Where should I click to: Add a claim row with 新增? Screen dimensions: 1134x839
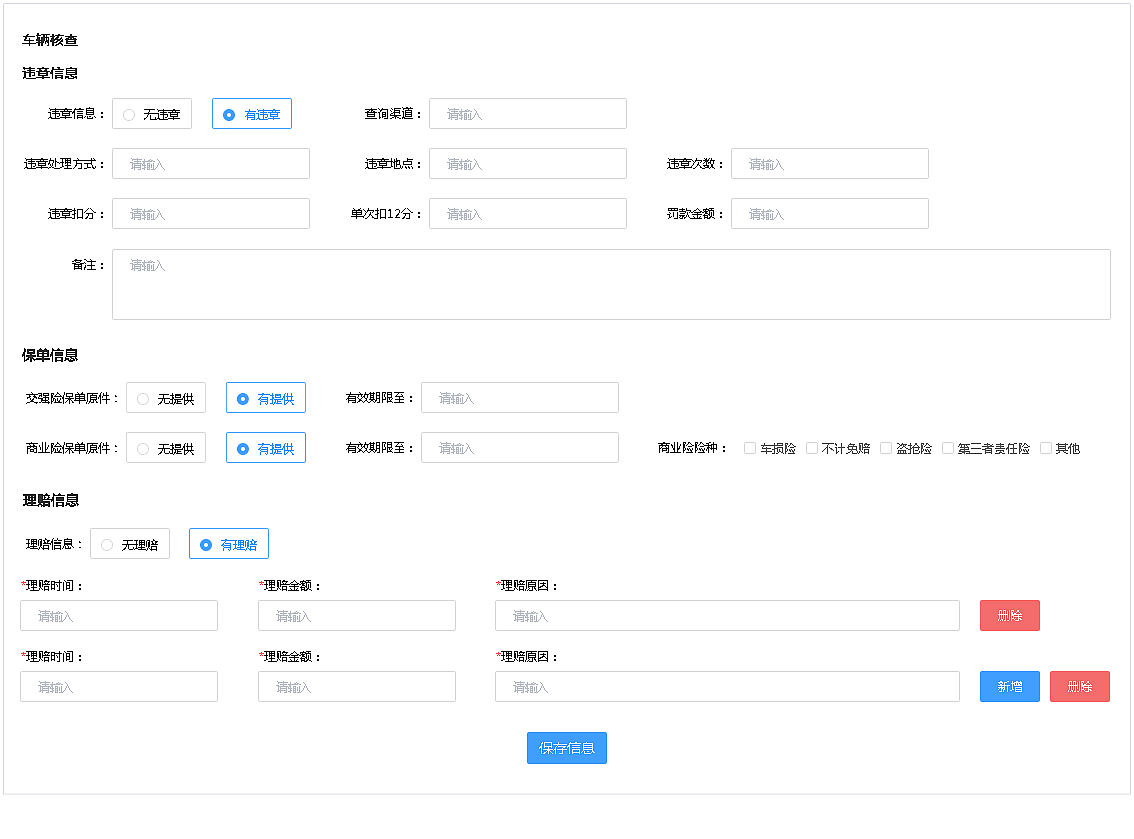[1010, 686]
